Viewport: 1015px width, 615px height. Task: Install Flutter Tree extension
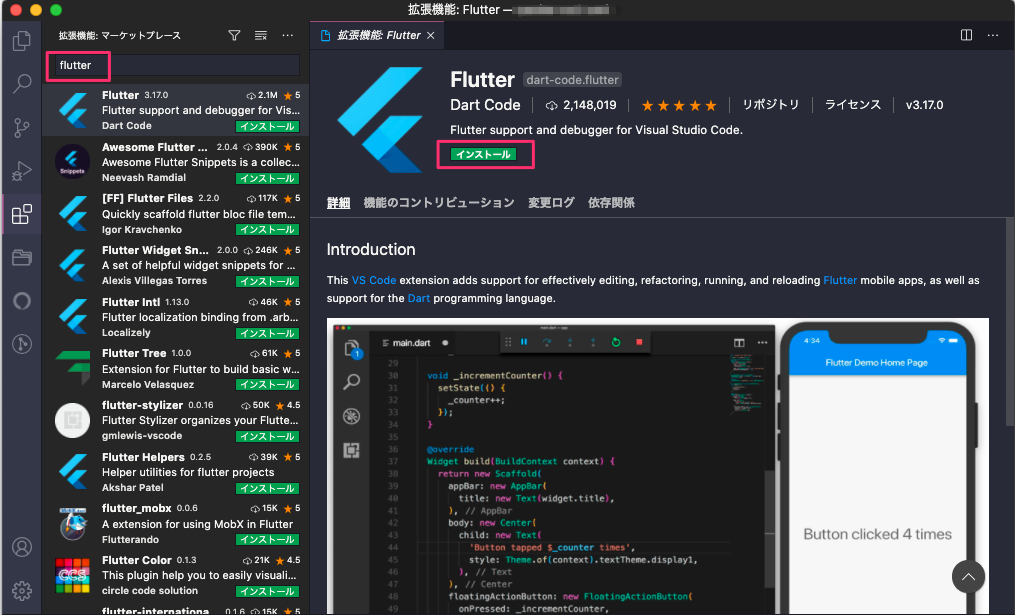point(267,385)
